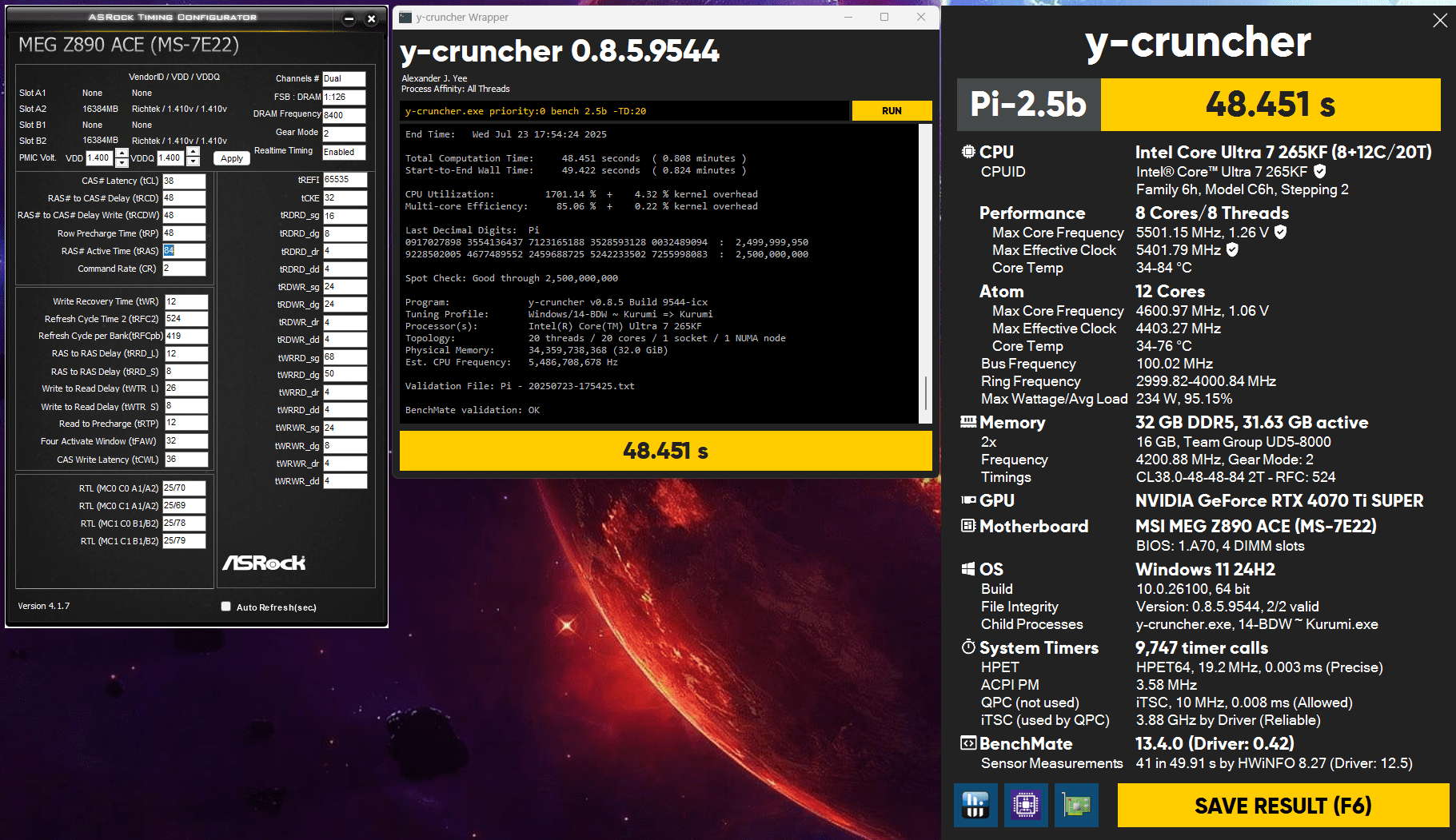Click the tWRWR_dd value field

[x=345, y=481]
